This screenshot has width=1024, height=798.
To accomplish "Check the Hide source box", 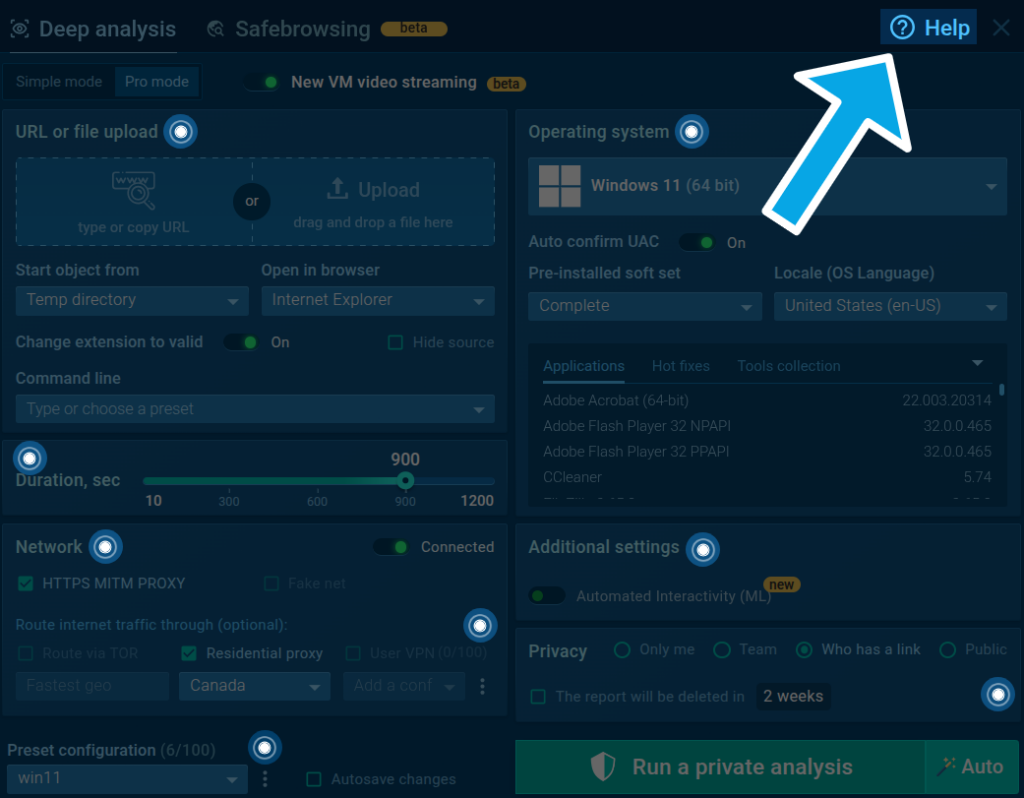I will pyautogui.click(x=395, y=342).
